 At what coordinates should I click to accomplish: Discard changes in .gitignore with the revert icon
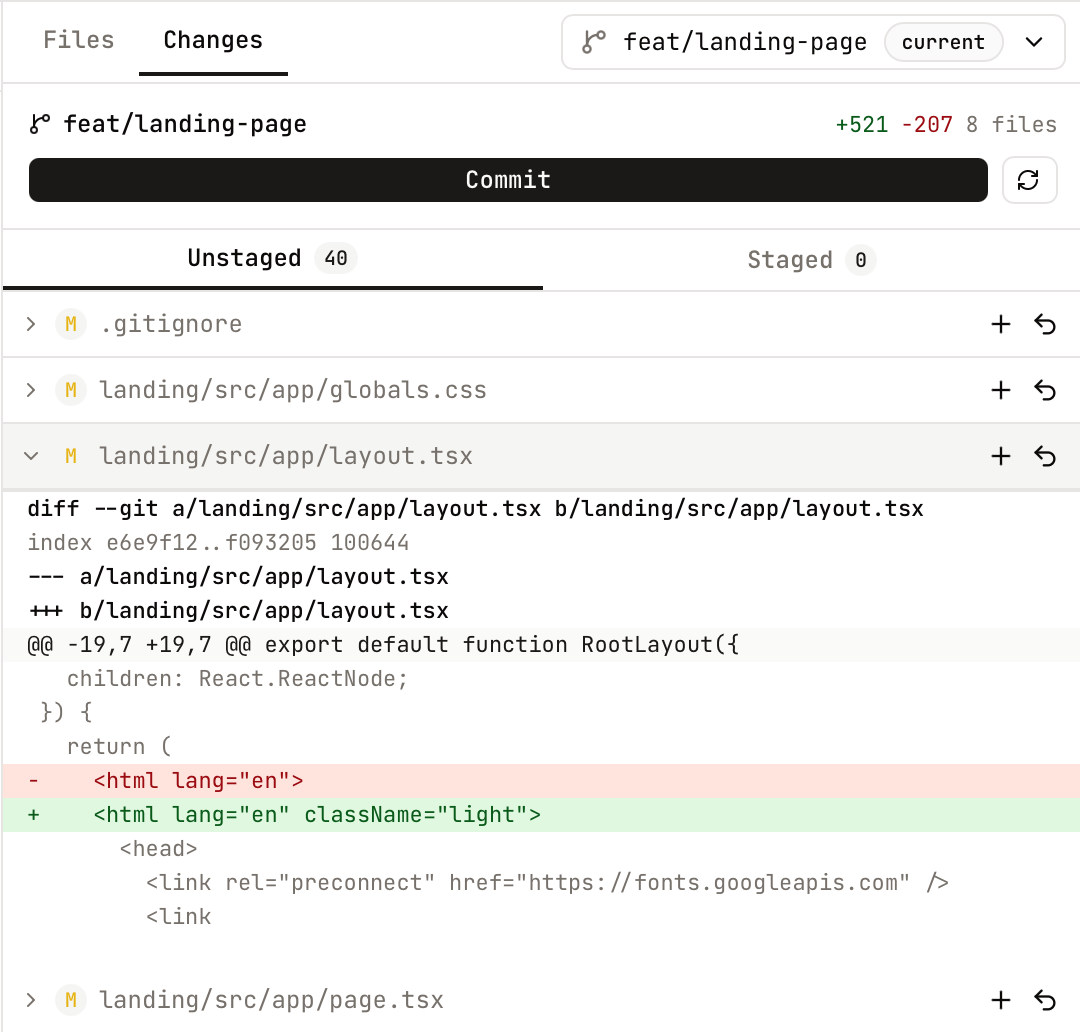click(1045, 324)
